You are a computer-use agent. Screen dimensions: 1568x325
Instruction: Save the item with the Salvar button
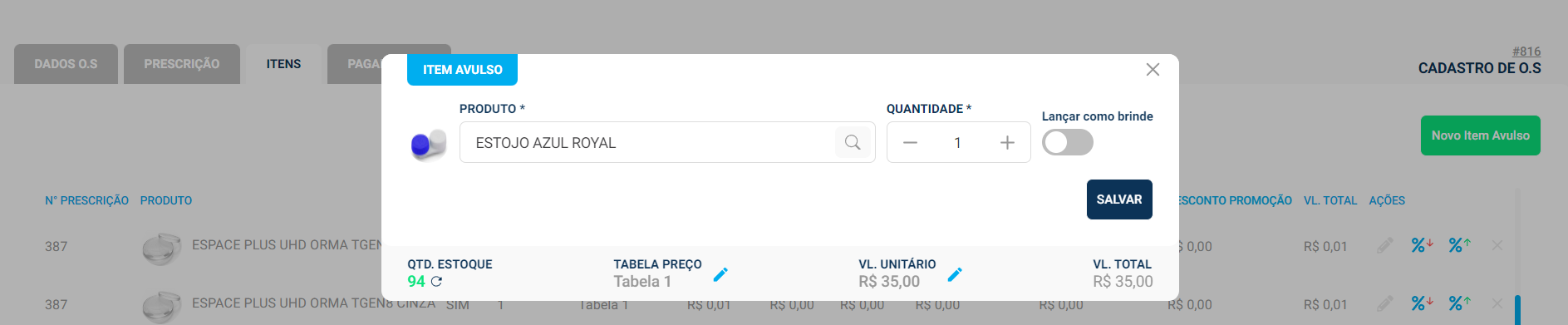pyautogui.click(x=1119, y=199)
